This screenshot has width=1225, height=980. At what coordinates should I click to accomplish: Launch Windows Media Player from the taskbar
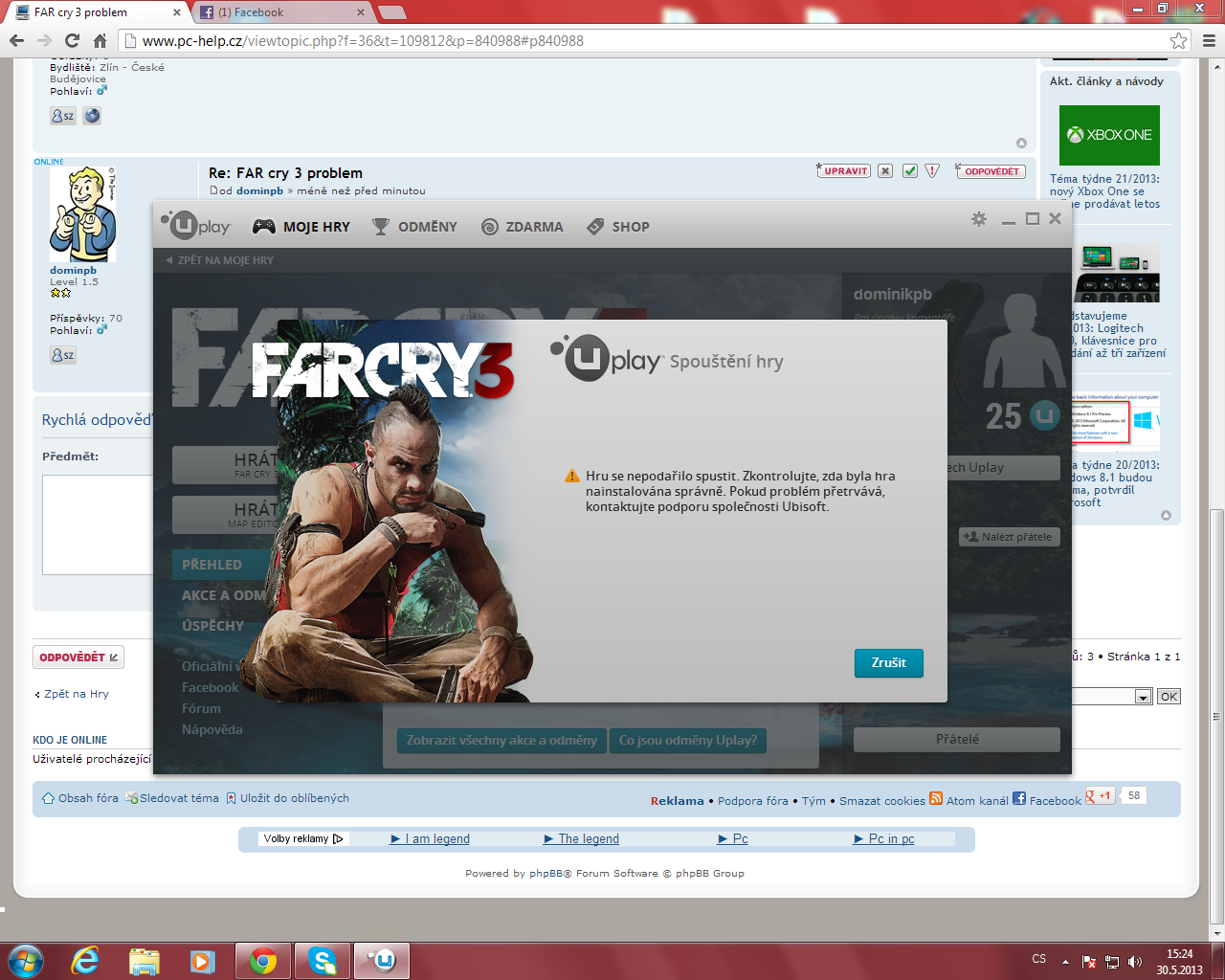pyautogui.click(x=202, y=960)
